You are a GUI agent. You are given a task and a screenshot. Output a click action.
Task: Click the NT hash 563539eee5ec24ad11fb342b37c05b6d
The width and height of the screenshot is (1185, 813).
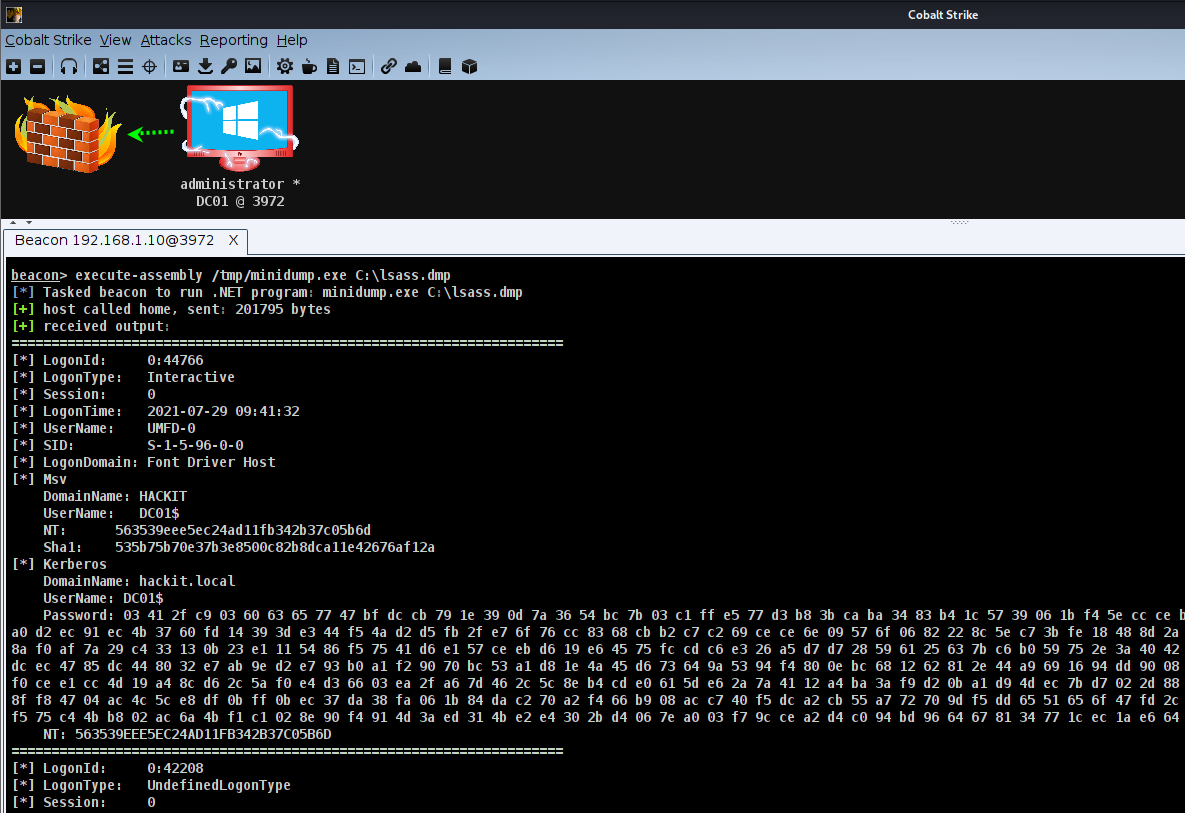click(243, 530)
